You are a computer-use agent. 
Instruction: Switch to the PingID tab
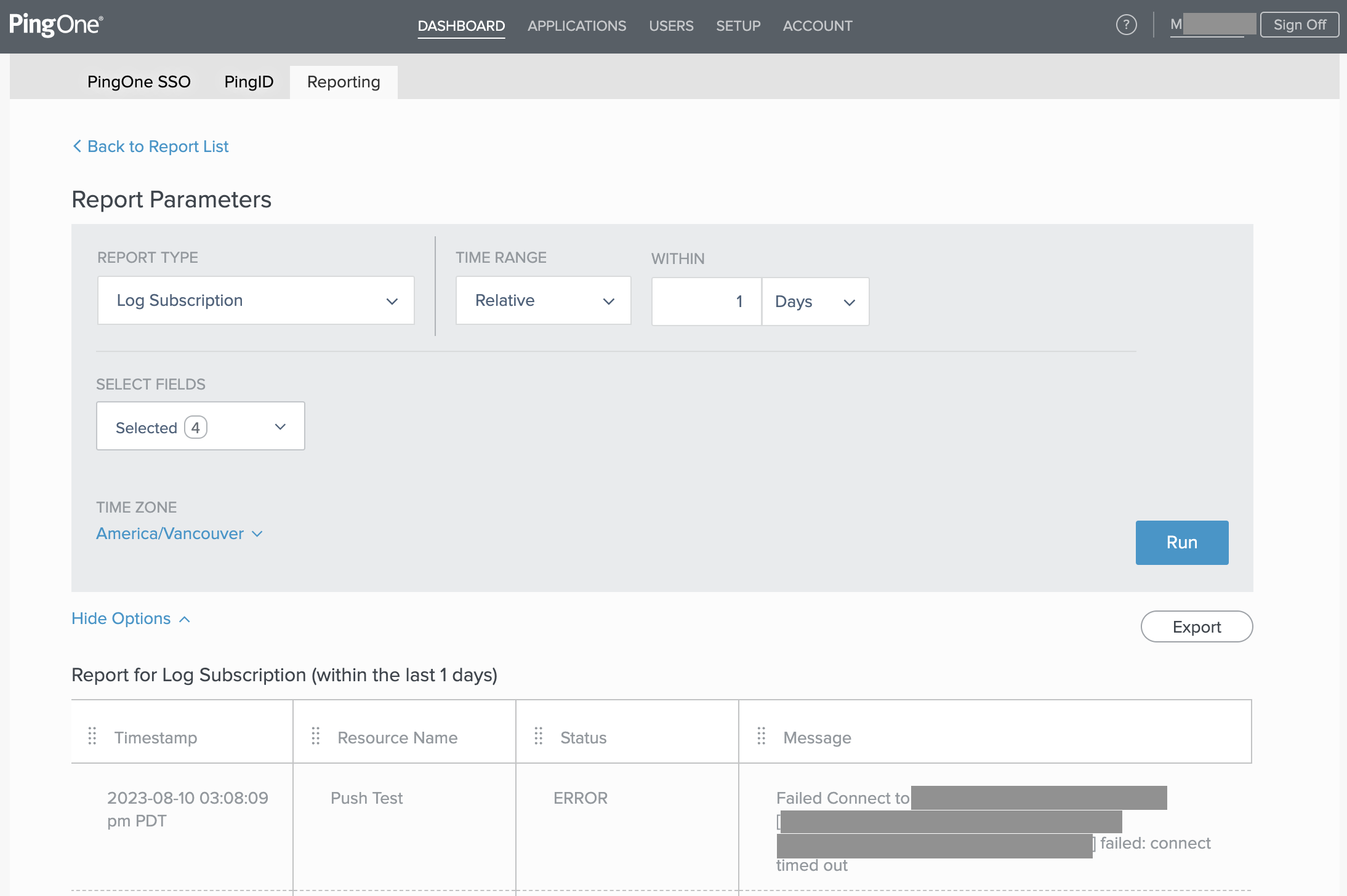pyautogui.click(x=249, y=82)
